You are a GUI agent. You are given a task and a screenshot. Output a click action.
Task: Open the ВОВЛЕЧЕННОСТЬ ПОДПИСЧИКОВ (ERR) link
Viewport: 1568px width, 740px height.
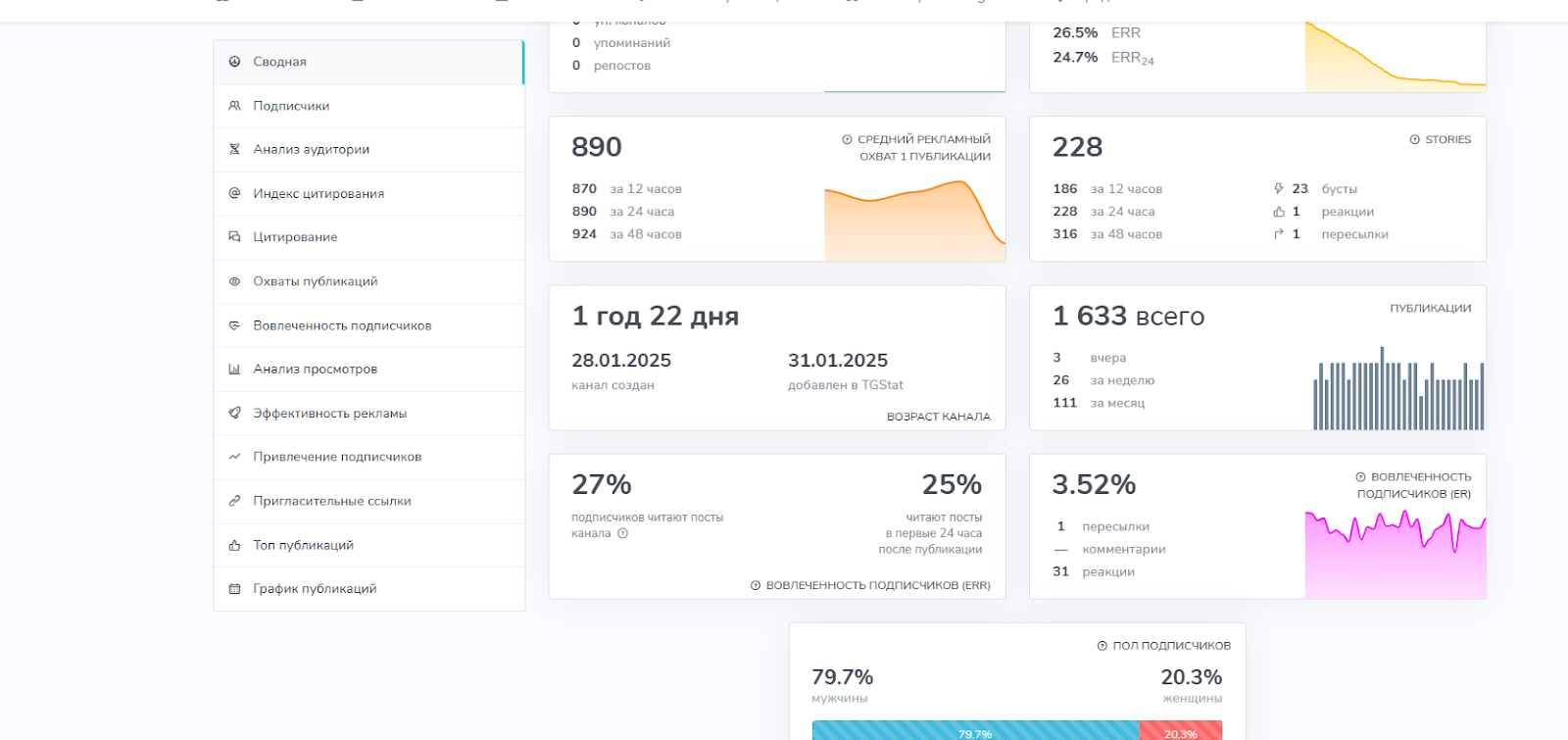(870, 585)
